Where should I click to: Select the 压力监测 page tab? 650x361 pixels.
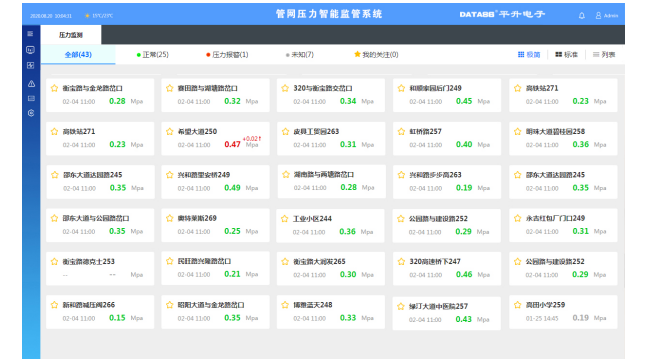pyautogui.click(x=71, y=35)
